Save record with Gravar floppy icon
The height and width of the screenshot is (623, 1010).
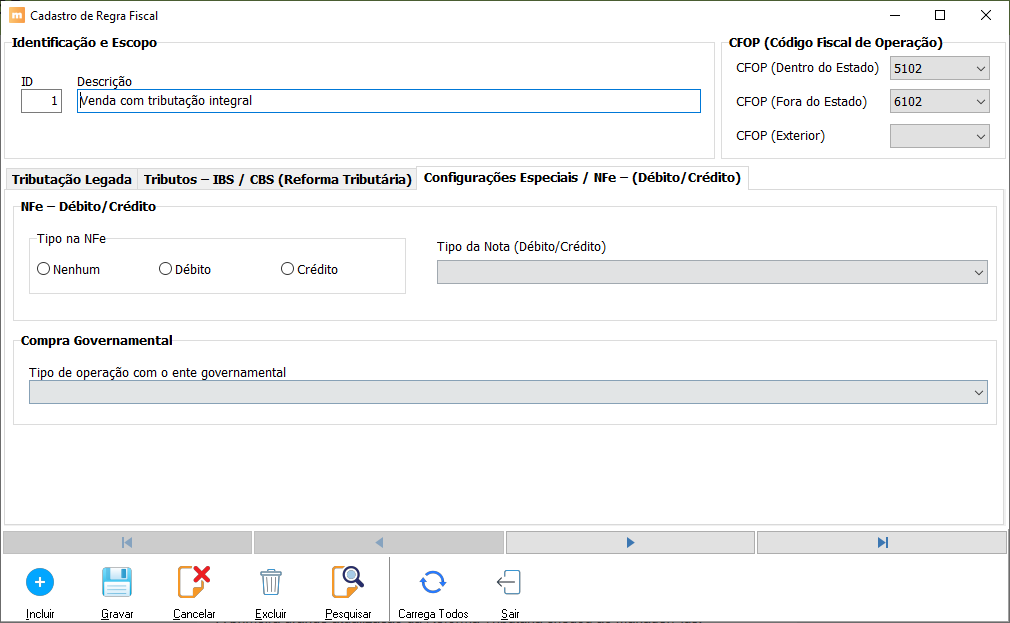117,582
